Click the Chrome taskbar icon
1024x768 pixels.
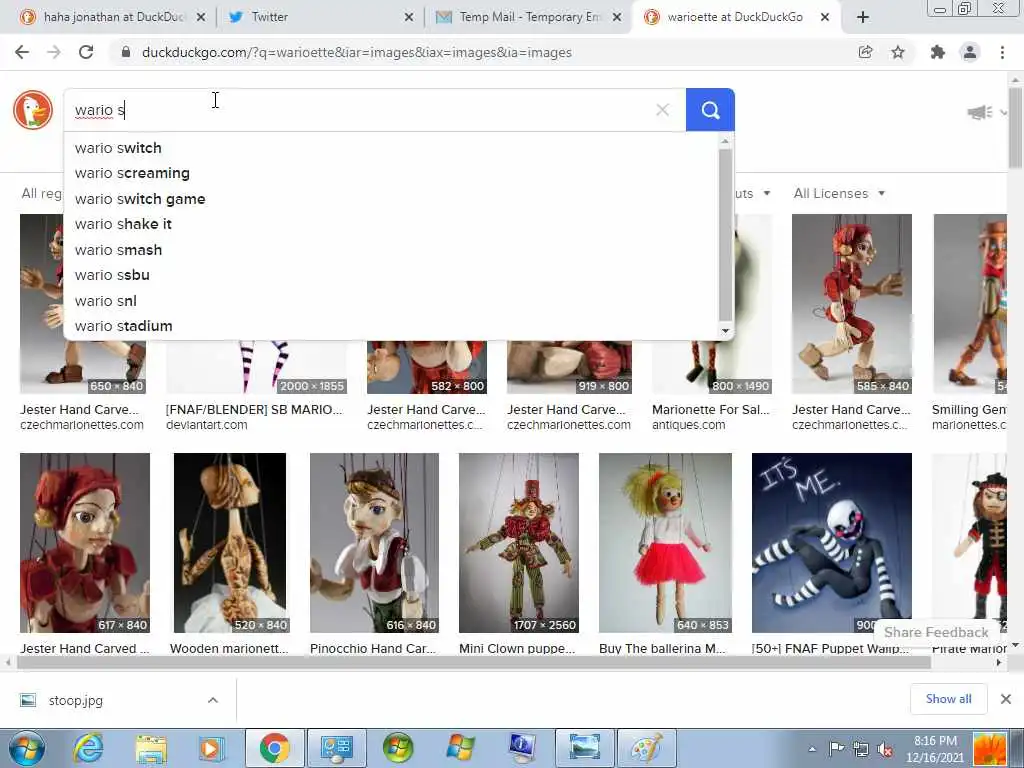[x=274, y=748]
